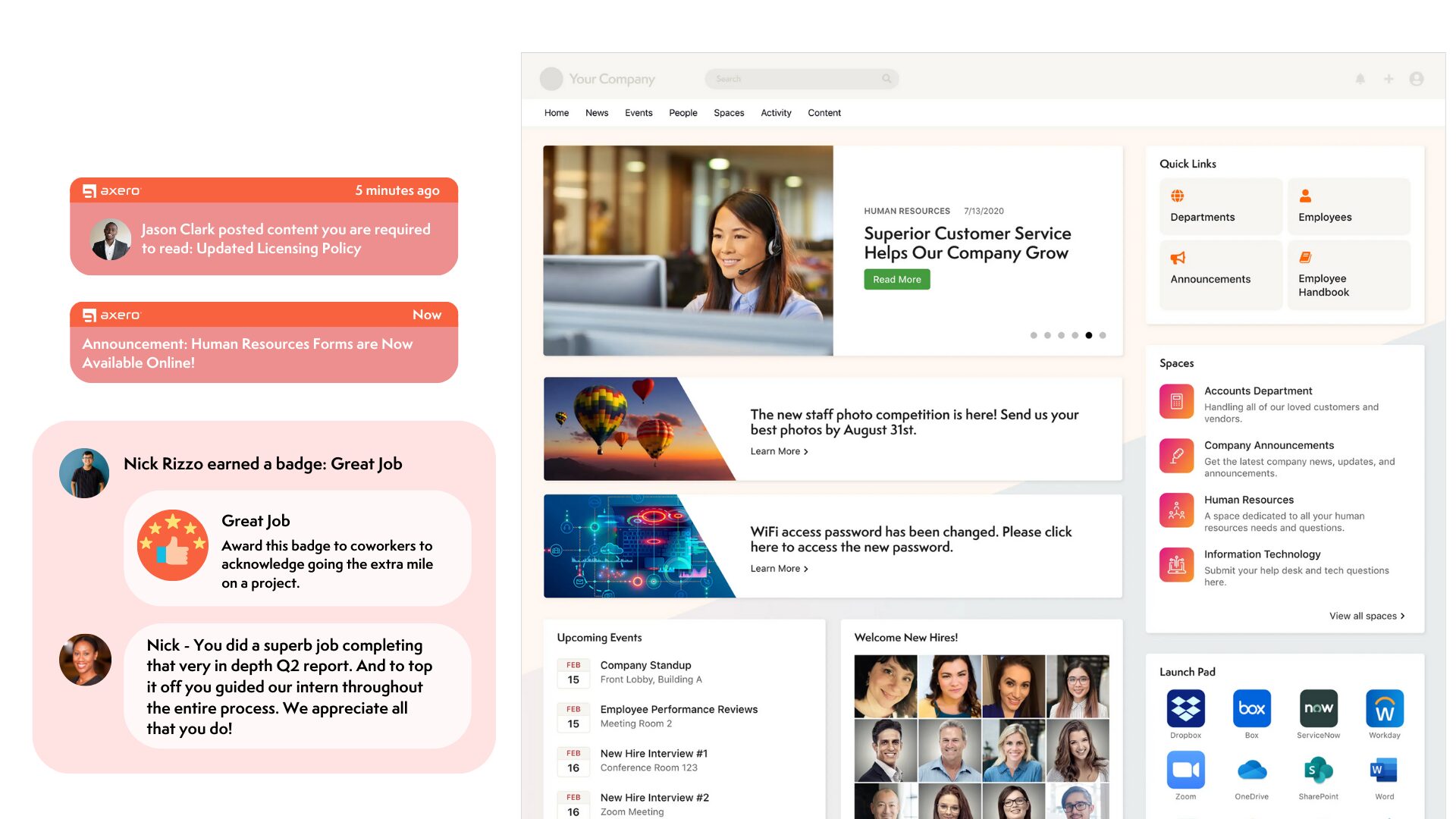Click the sixth carousel dot indicator

pos(1103,335)
